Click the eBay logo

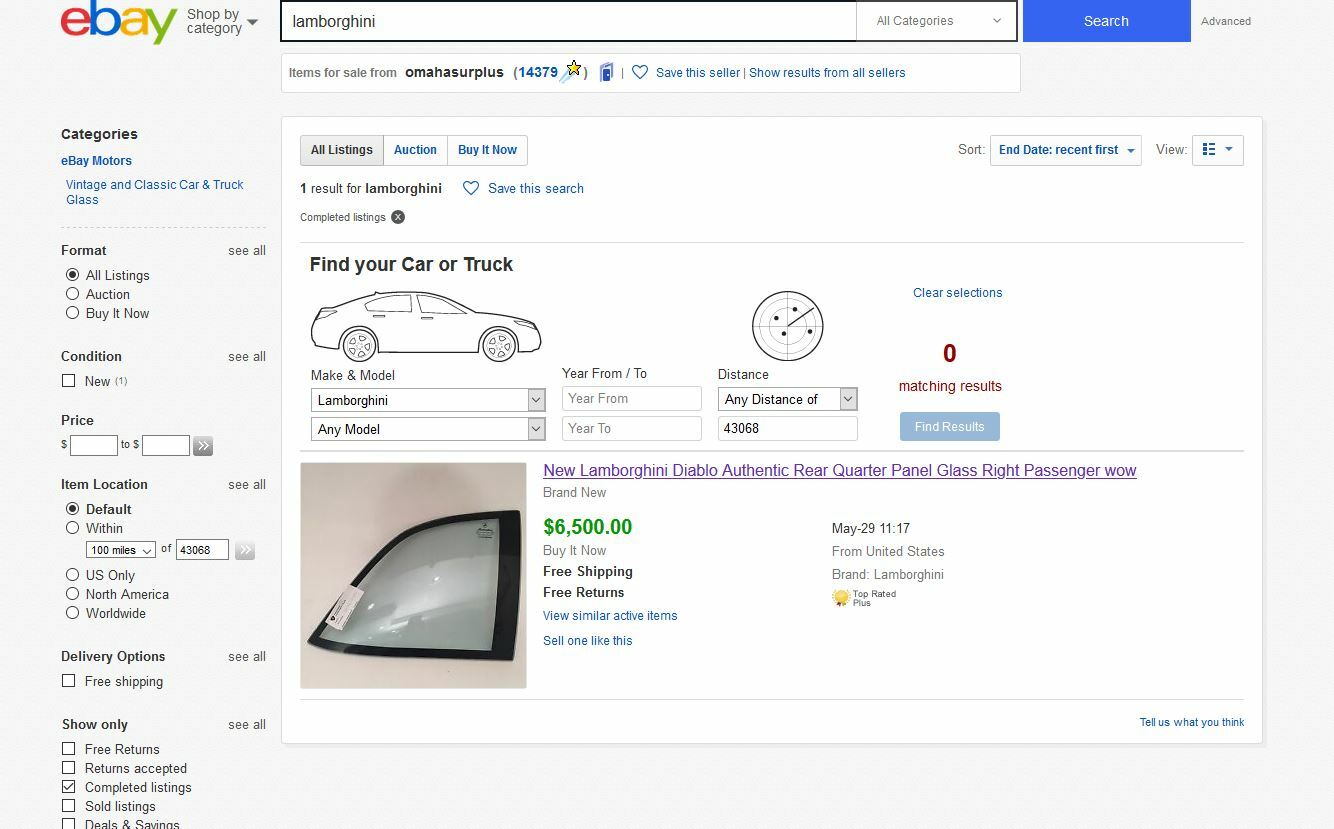tap(119, 22)
